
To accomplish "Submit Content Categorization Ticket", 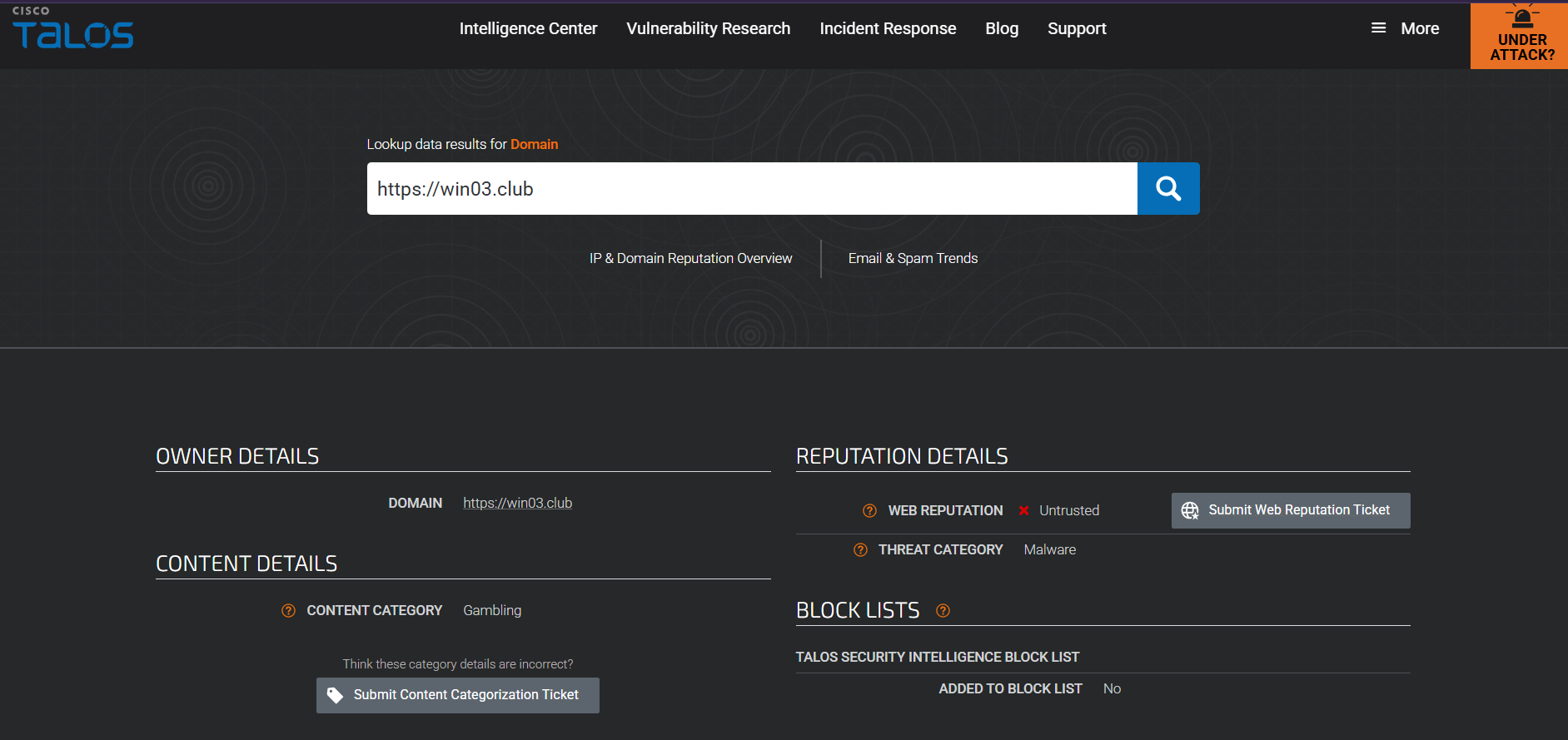I will [x=458, y=695].
